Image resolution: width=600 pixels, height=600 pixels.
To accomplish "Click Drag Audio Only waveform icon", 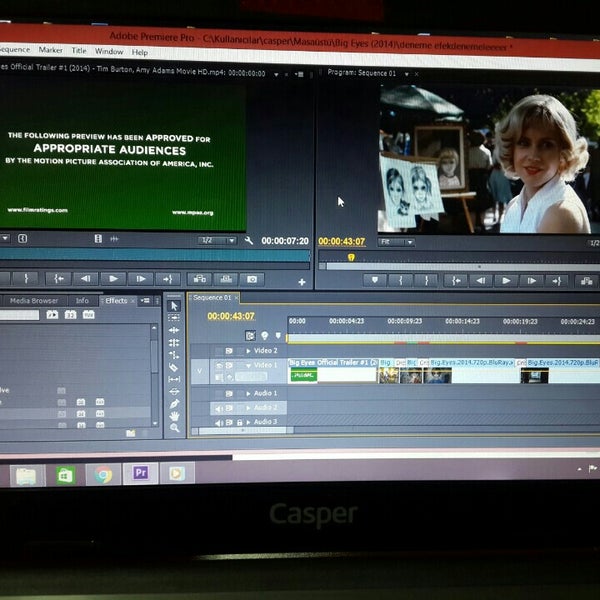I will click(114, 239).
